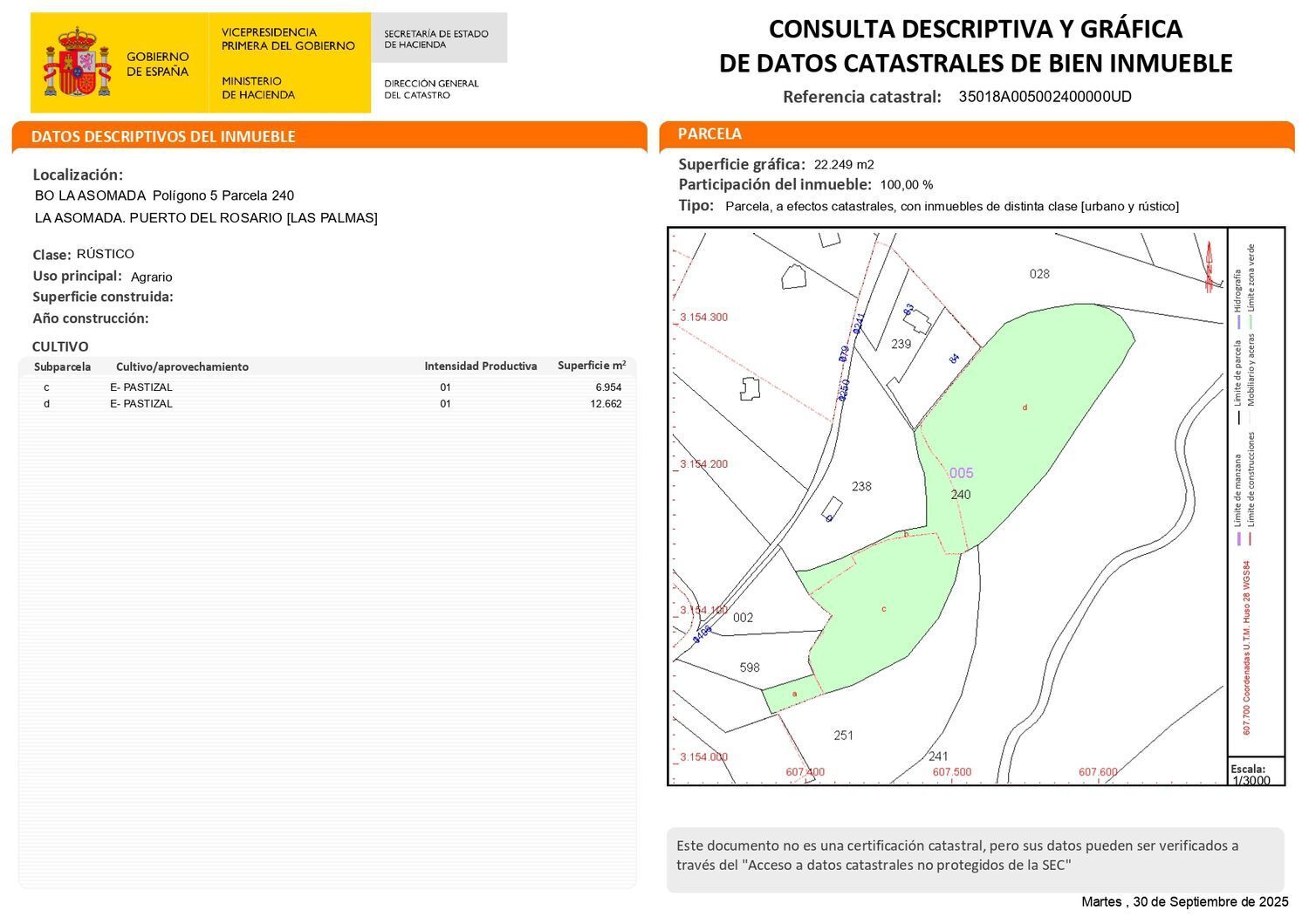The image size is (1309, 924).
Task: Click parcel label 028 on map
Action: tap(1039, 274)
